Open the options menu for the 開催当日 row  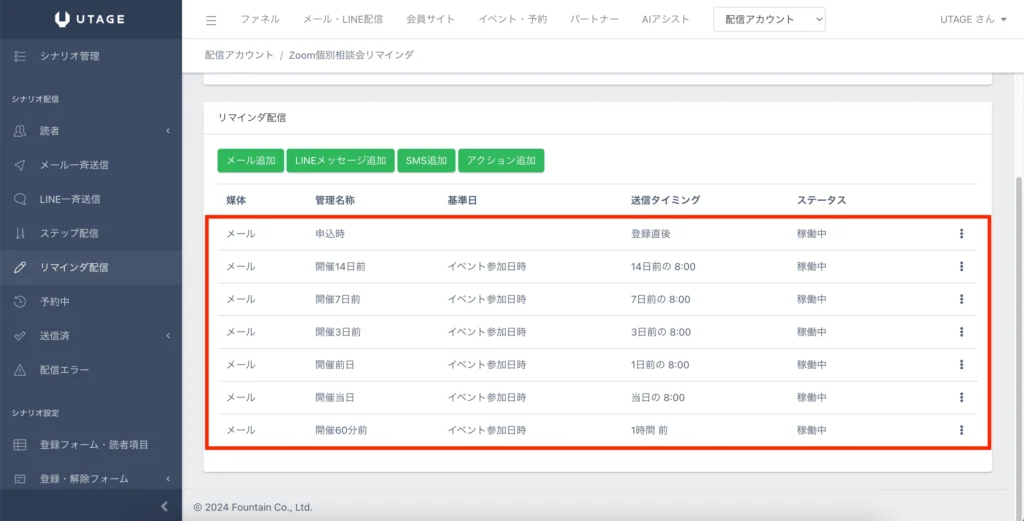tap(961, 397)
